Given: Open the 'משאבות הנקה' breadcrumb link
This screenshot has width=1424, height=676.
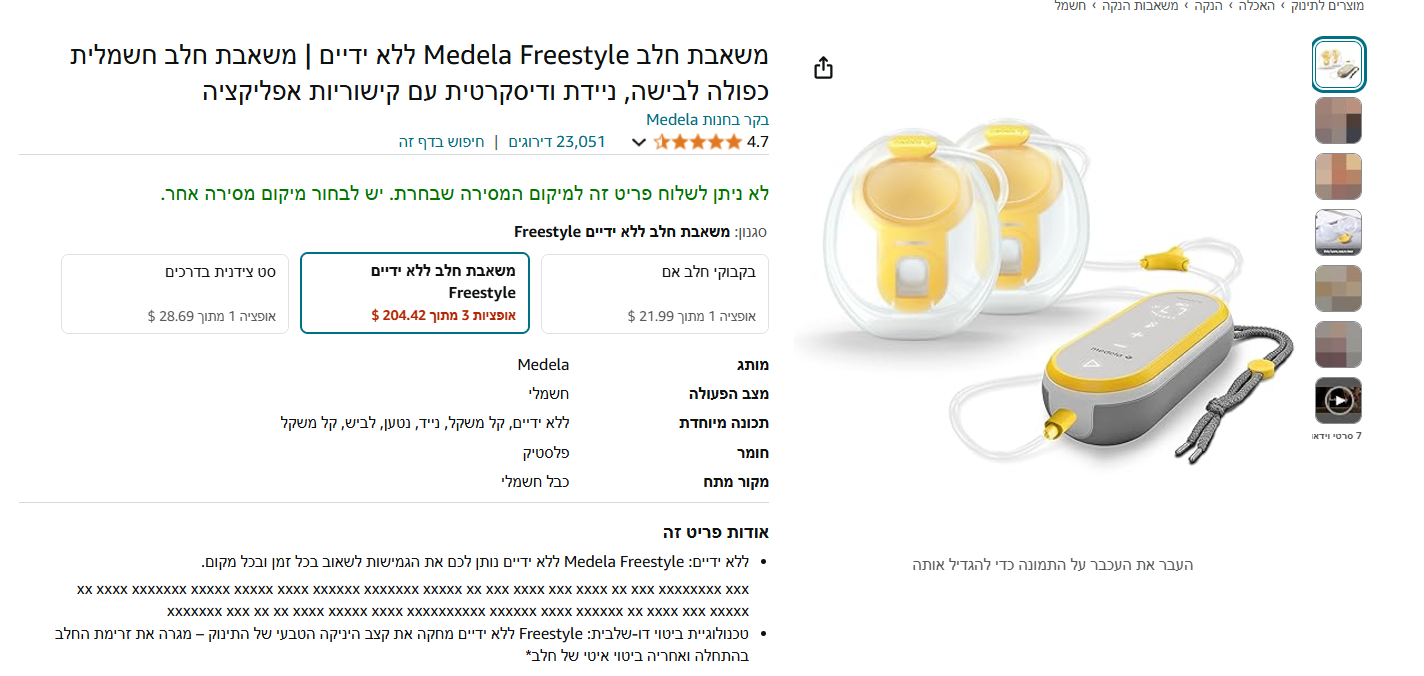Looking at the screenshot, I should click(1139, 6).
